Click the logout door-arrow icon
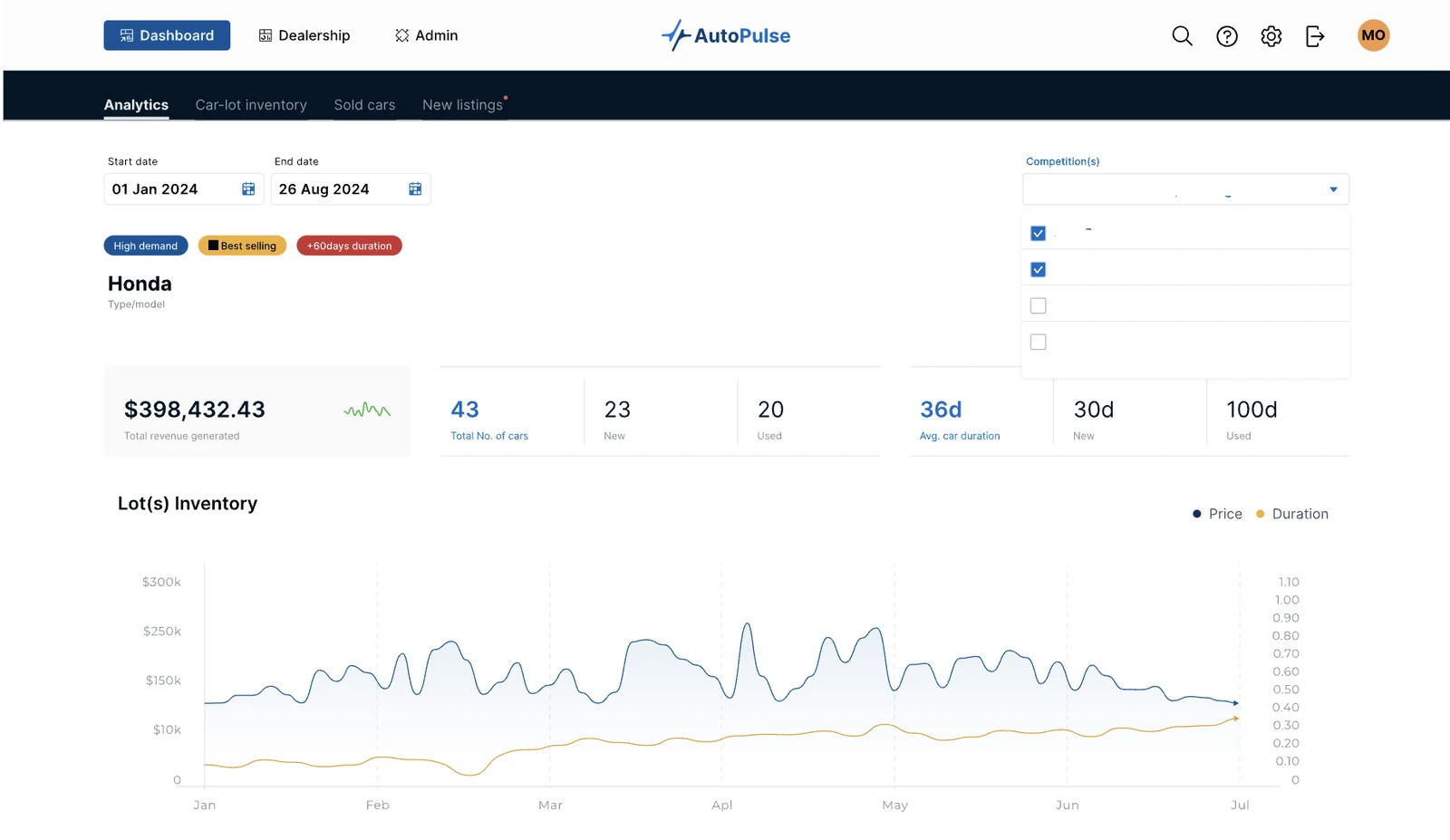The image size is (1450, 840). [1314, 35]
